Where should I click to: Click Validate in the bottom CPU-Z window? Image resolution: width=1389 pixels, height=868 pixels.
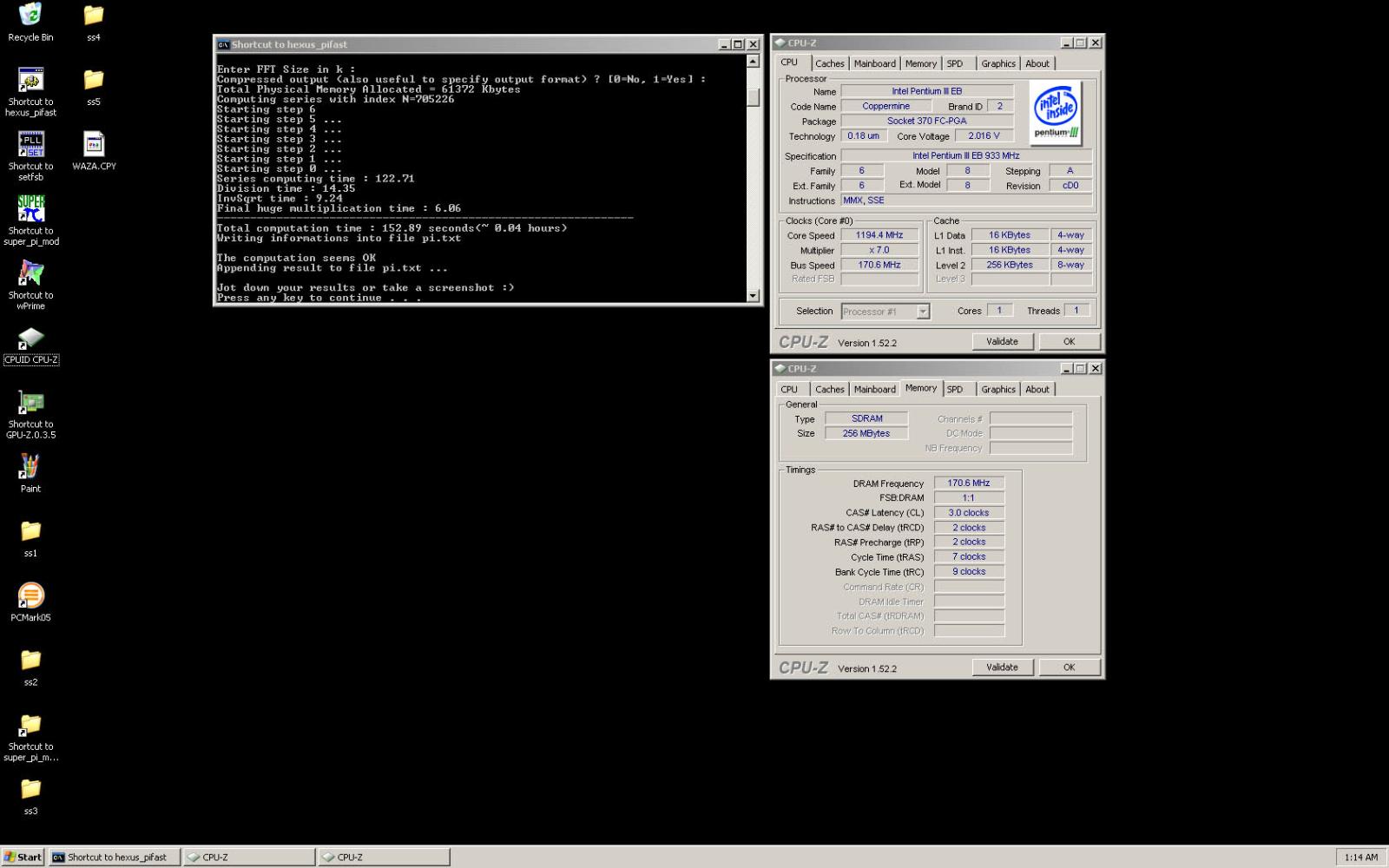coord(1002,667)
